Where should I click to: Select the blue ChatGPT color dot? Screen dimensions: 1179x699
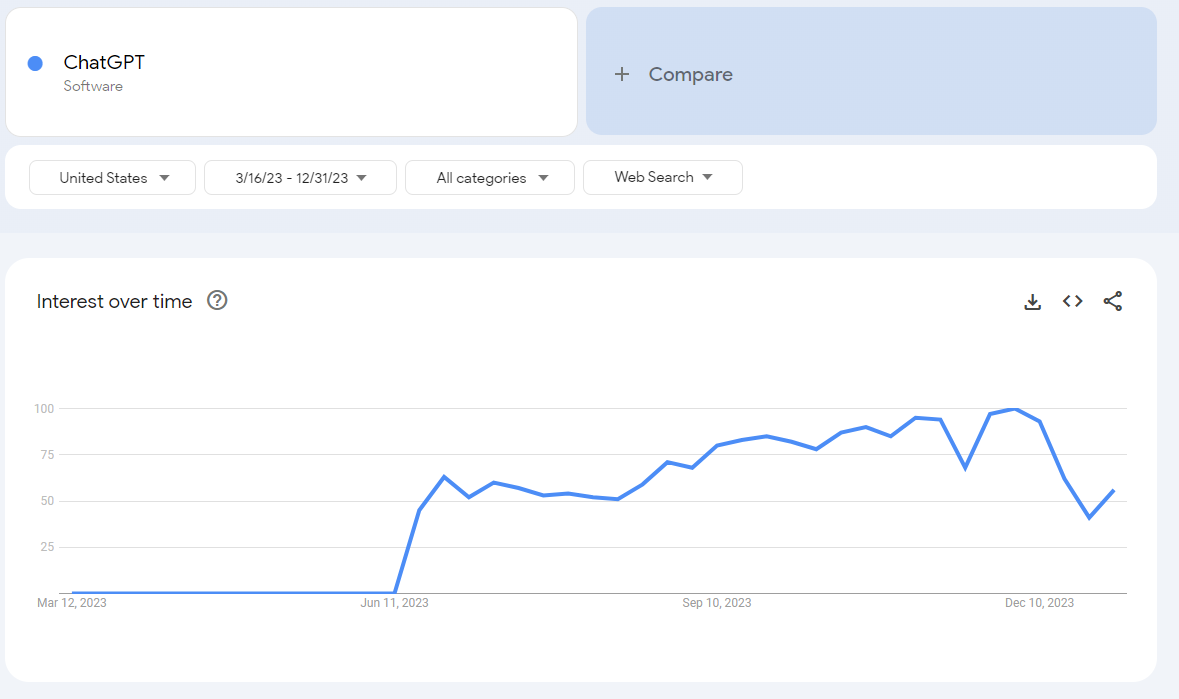tap(35, 63)
